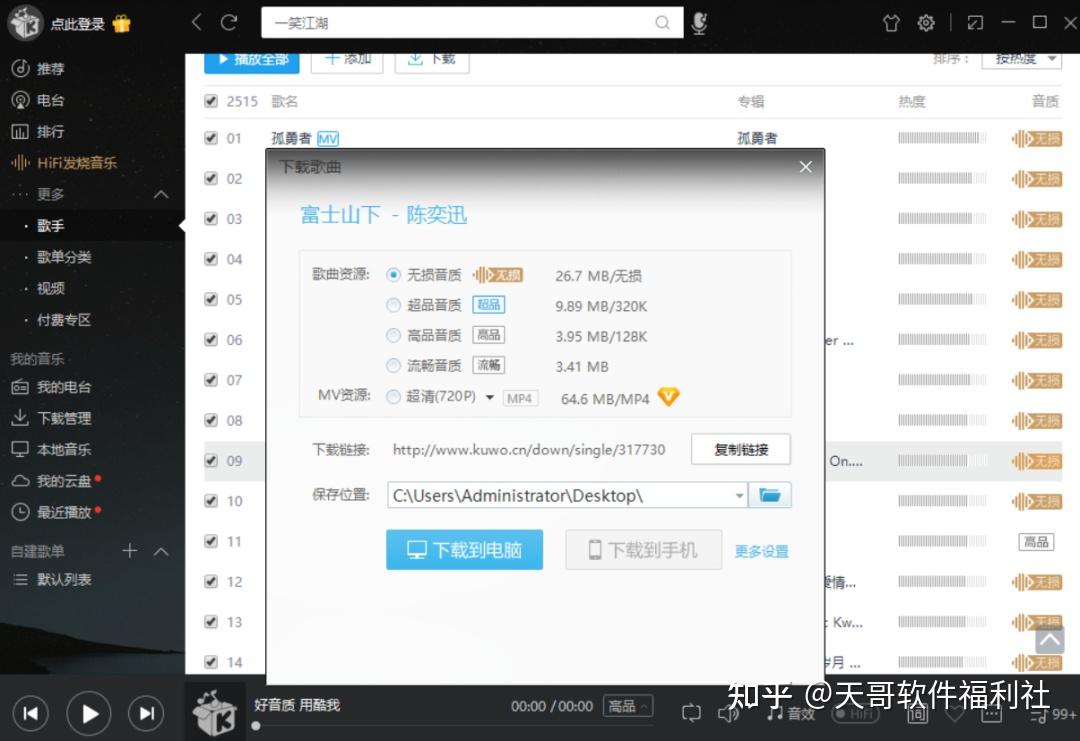This screenshot has height=741, width=1080.
Task: Go back with the left arrow icon
Action: click(197, 22)
